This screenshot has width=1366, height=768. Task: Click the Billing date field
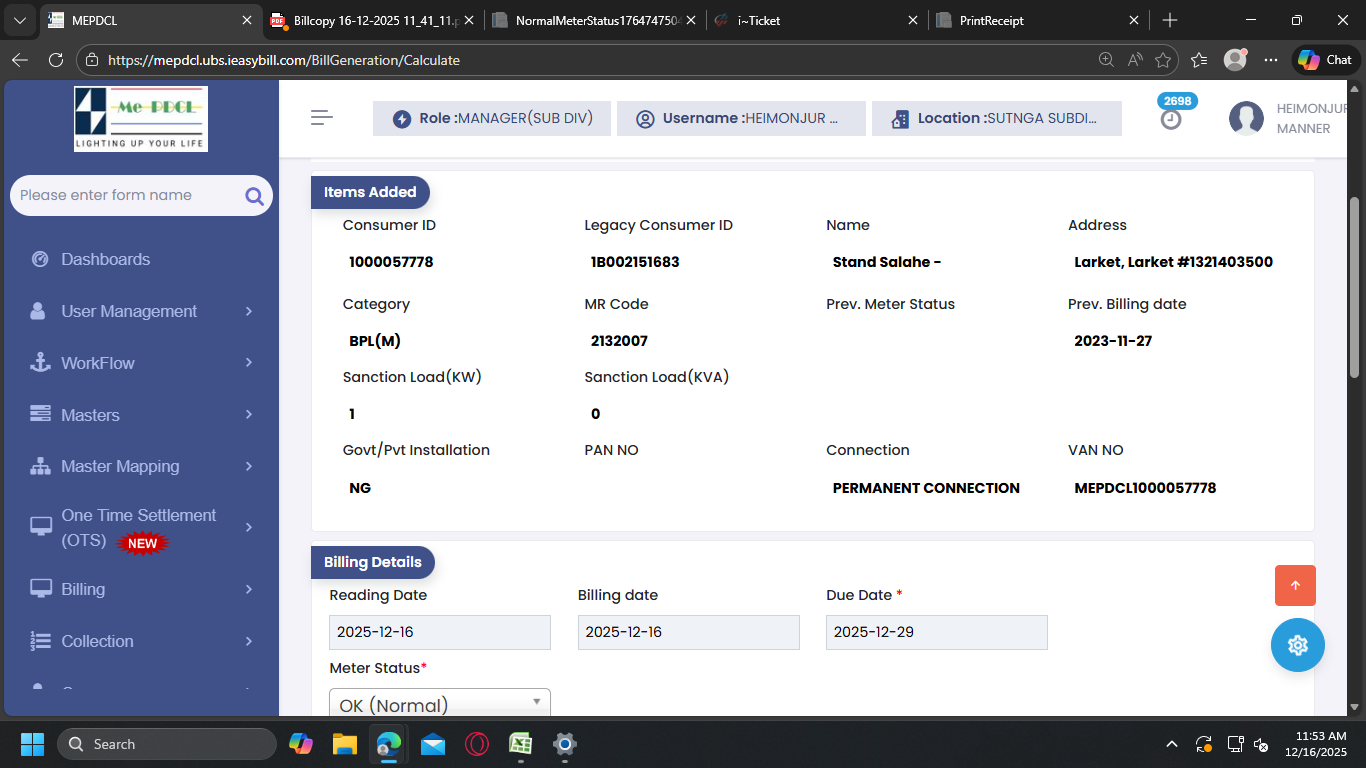pyautogui.click(x=689, y=632)
